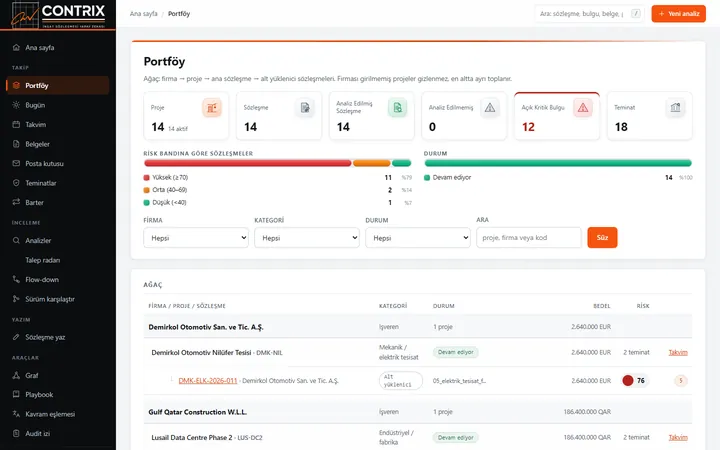Image resolution: width=720 pixels, height=450 pixels.
Task: Click 2 teminat in Demirkol Nilüfer row
Action: (x=636, y=352)
